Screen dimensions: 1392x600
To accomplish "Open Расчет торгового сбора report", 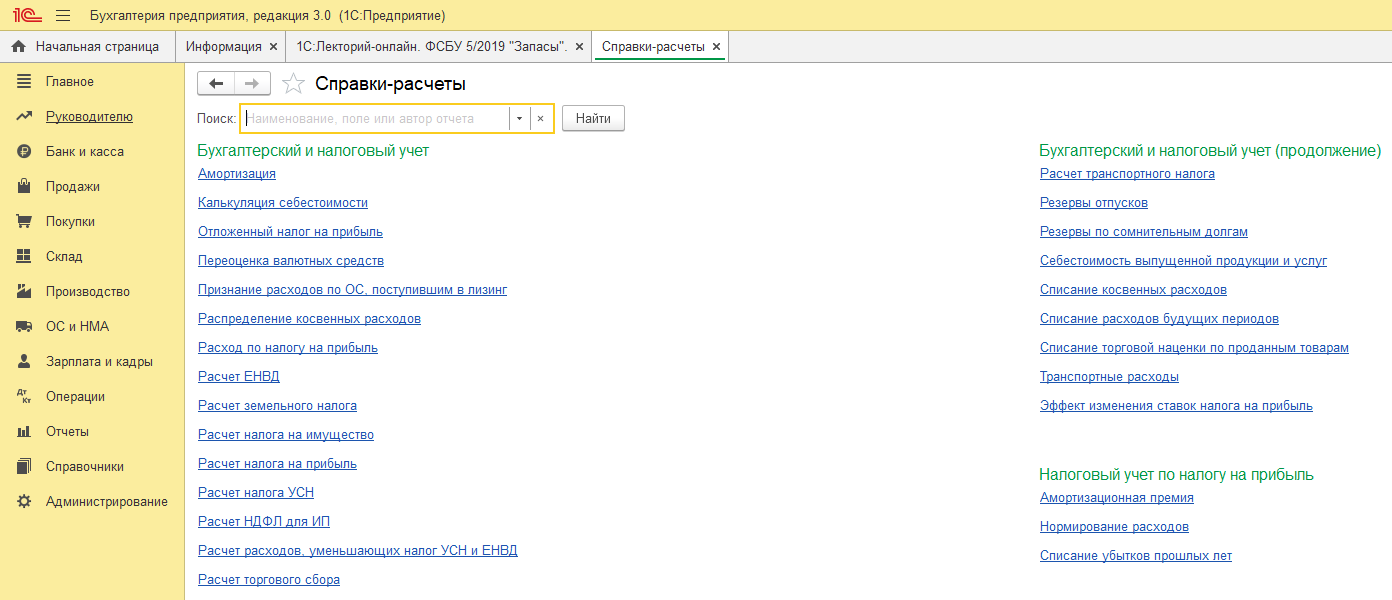I will point(269,580).
